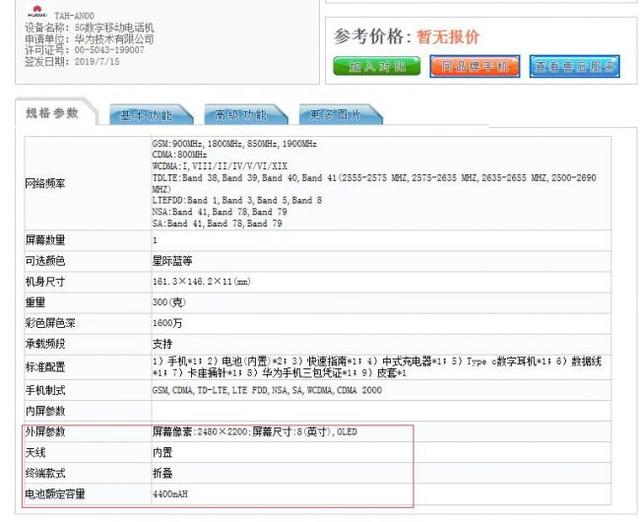Click the 承载频段 row label
This screenshot has height=522, width=640.
[45, 344]
